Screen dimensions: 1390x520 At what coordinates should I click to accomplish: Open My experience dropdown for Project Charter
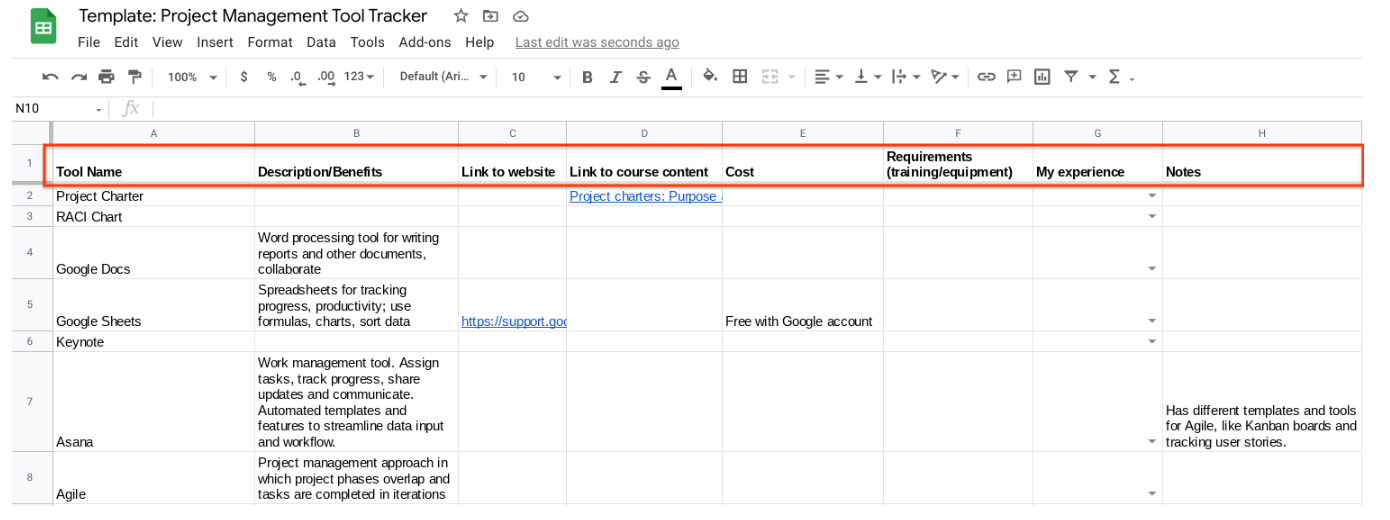point(1151,196)
